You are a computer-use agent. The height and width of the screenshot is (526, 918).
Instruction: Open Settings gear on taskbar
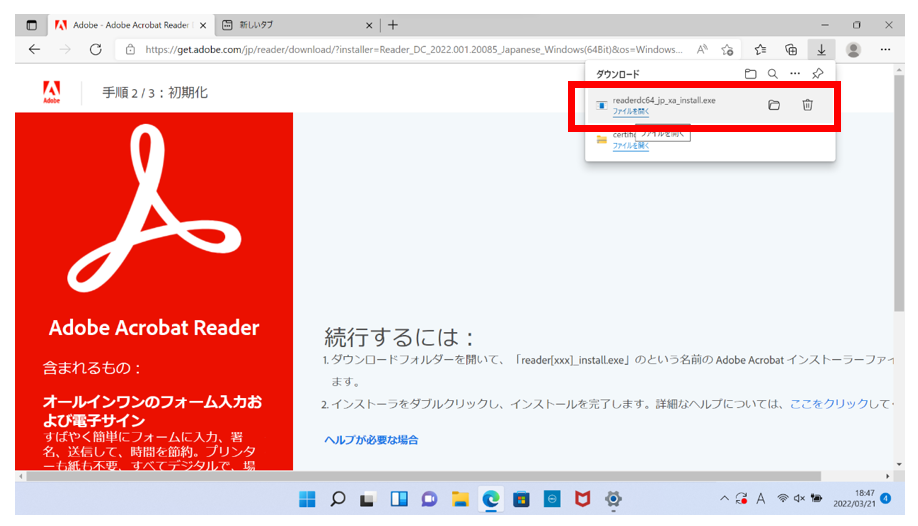click(x=613, y=499)
